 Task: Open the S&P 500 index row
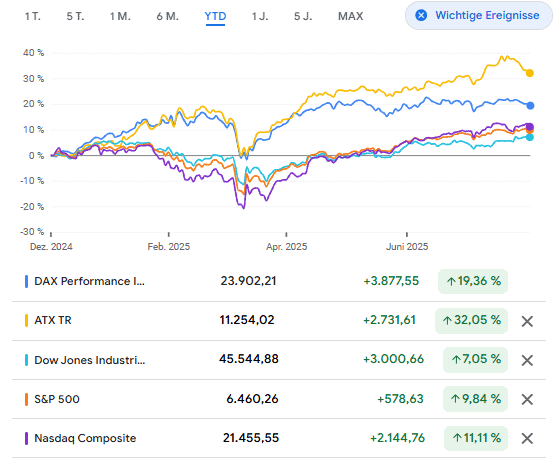tap(279, 399)
